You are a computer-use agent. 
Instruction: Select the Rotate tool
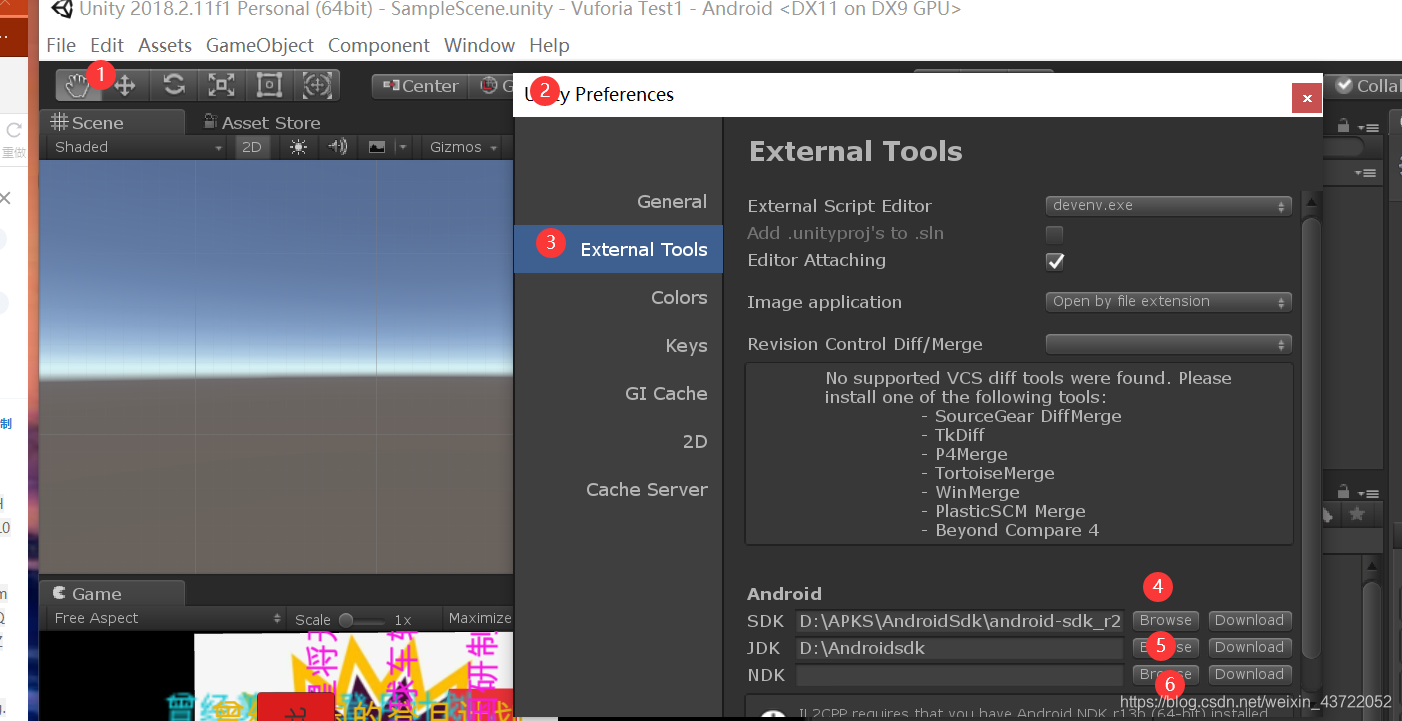[x=174, y=85]
